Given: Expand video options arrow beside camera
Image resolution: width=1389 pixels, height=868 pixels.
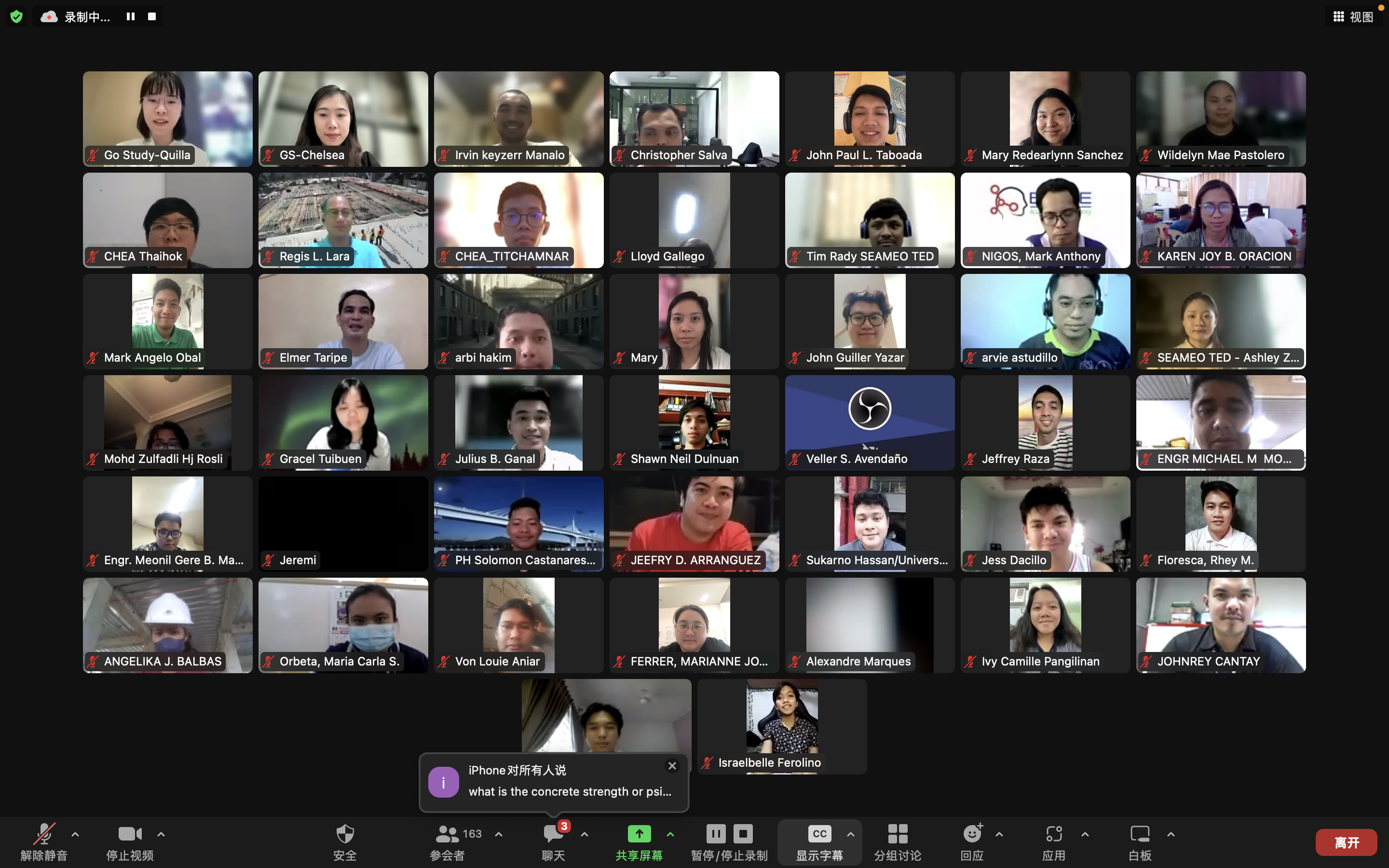Looking at the screenshot, I should (x=161, y=834).
